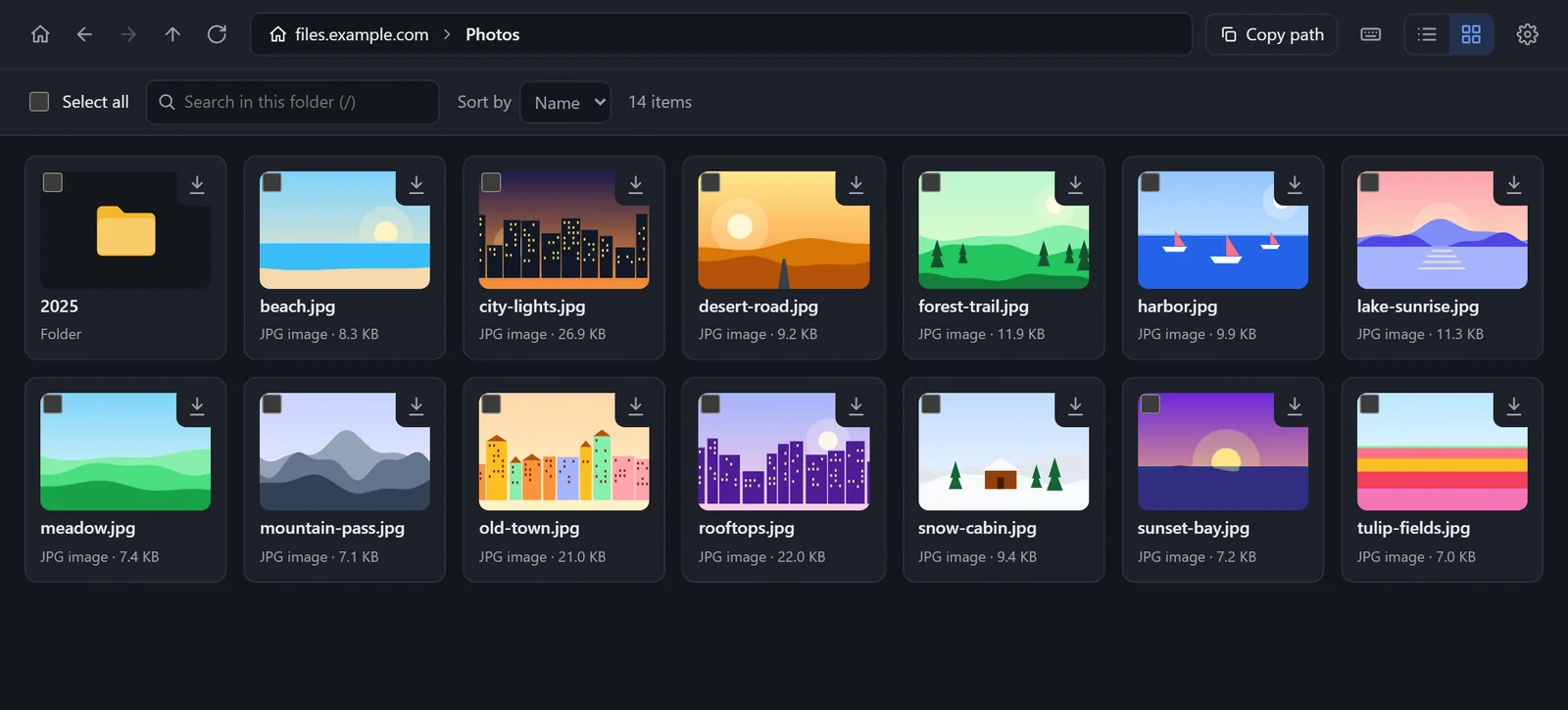Open the 2025 folder thumbnail
The image size is (1568, 710).
pyautogui.click(x=125, y=230)
